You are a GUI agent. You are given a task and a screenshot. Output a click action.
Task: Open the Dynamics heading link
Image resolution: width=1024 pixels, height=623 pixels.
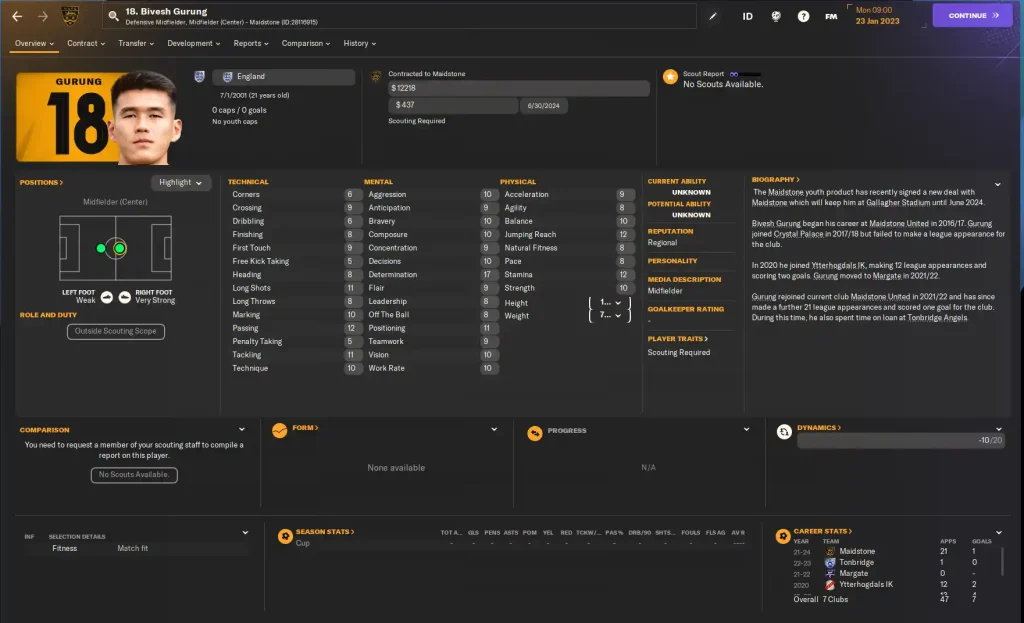coord(819,428)
